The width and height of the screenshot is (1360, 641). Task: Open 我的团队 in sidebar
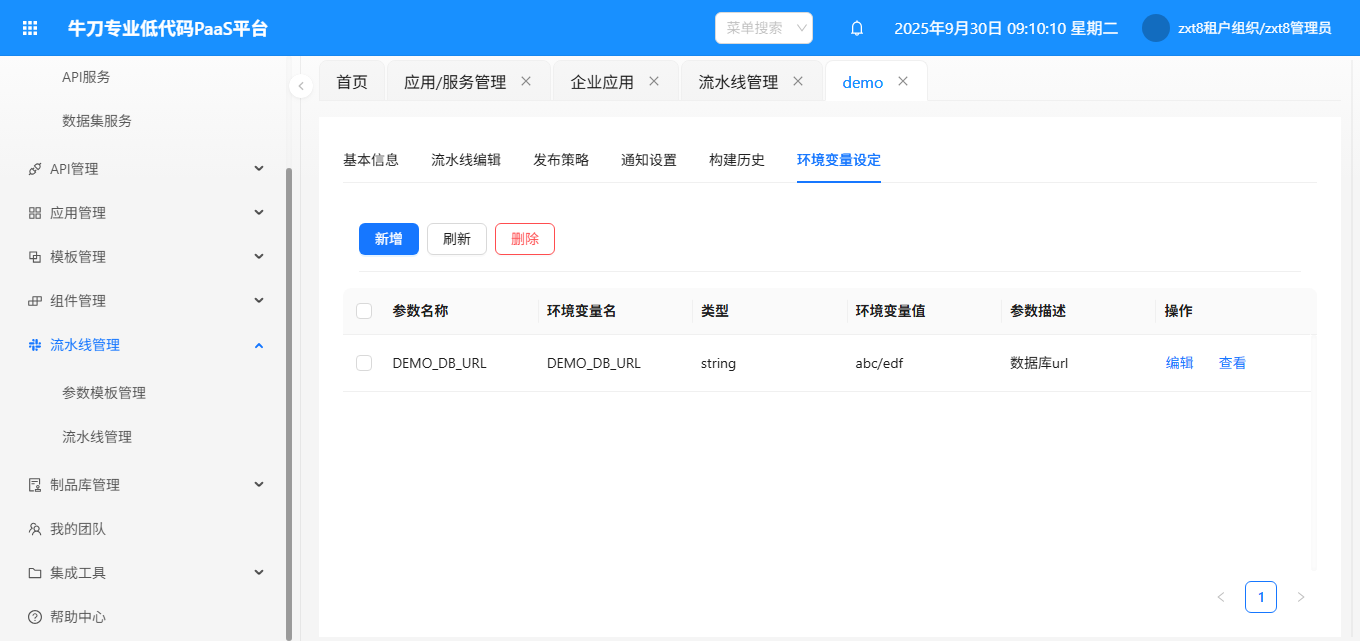click(78, 529)
